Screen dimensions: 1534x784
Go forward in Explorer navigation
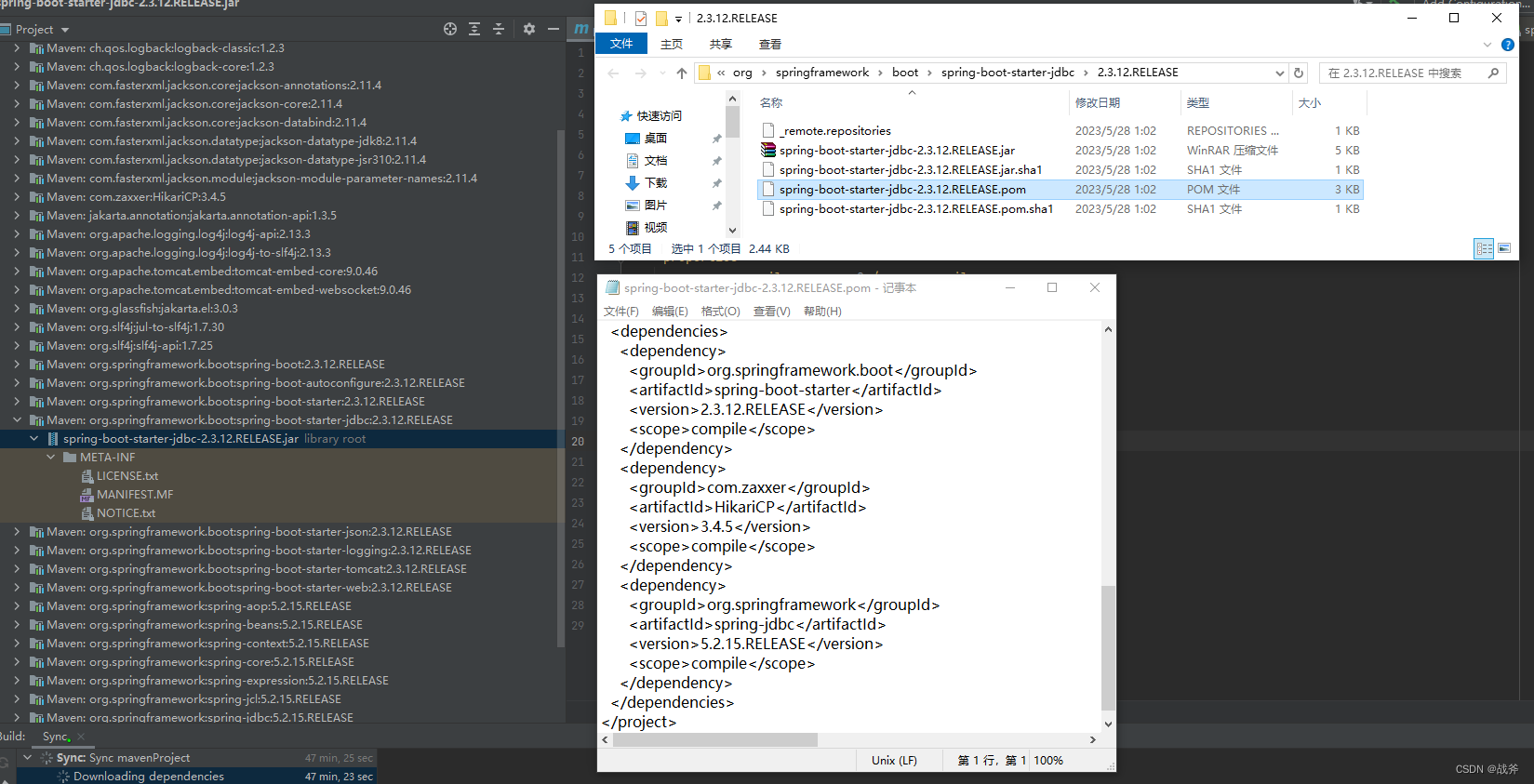(640, 73)
